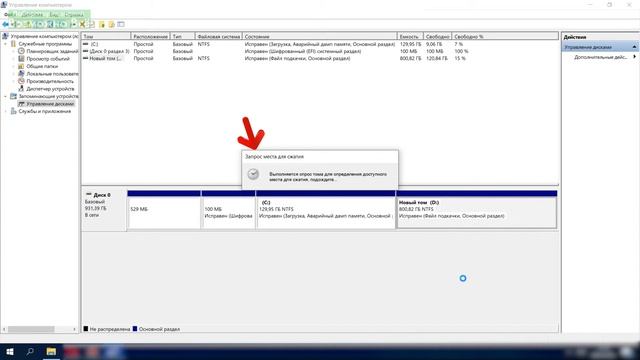Expand the Планировщик заданий node
This screenshot has width=640, height=360.
(x=13, y=51)
